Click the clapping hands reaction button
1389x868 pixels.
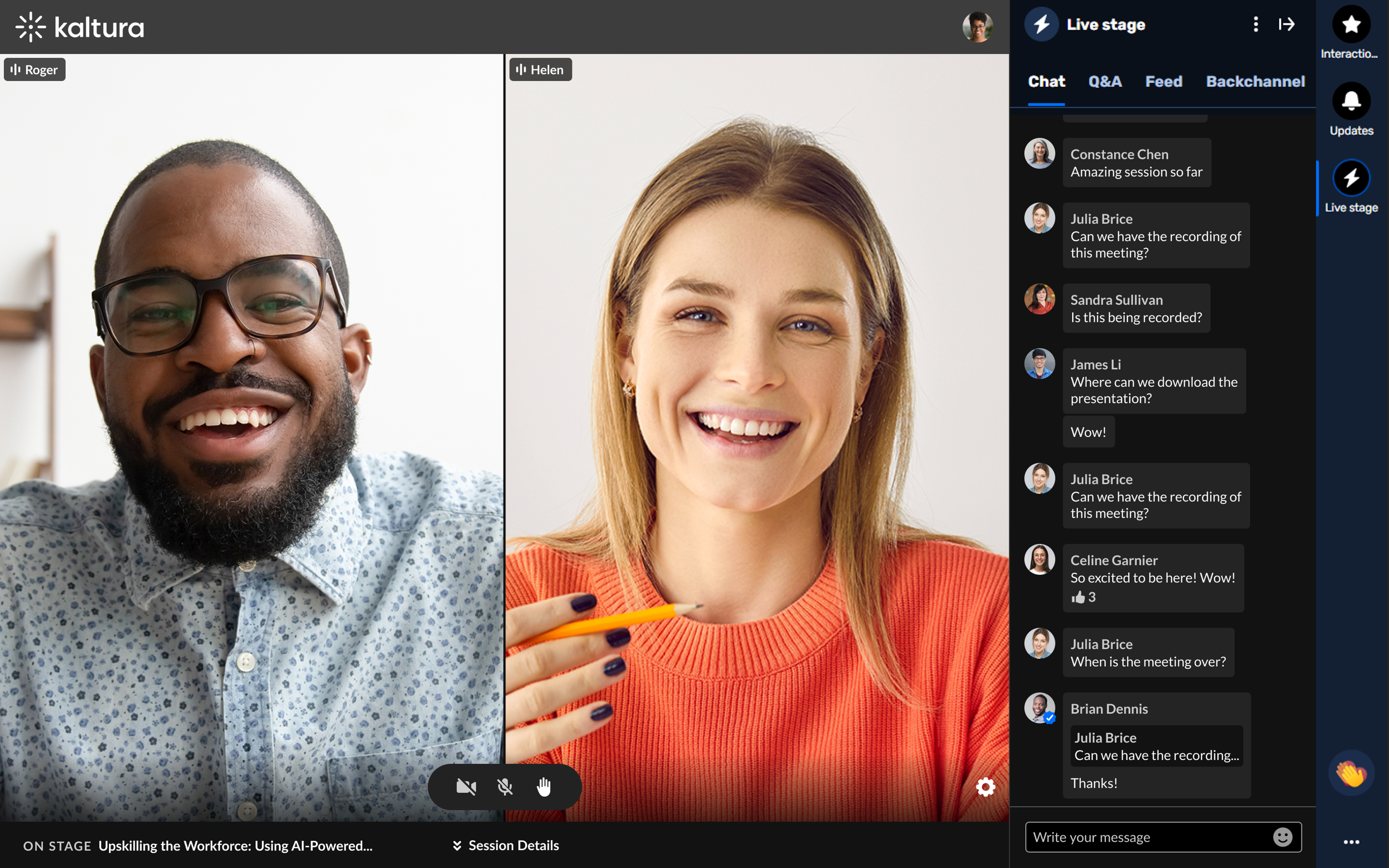click(1351, 773)
